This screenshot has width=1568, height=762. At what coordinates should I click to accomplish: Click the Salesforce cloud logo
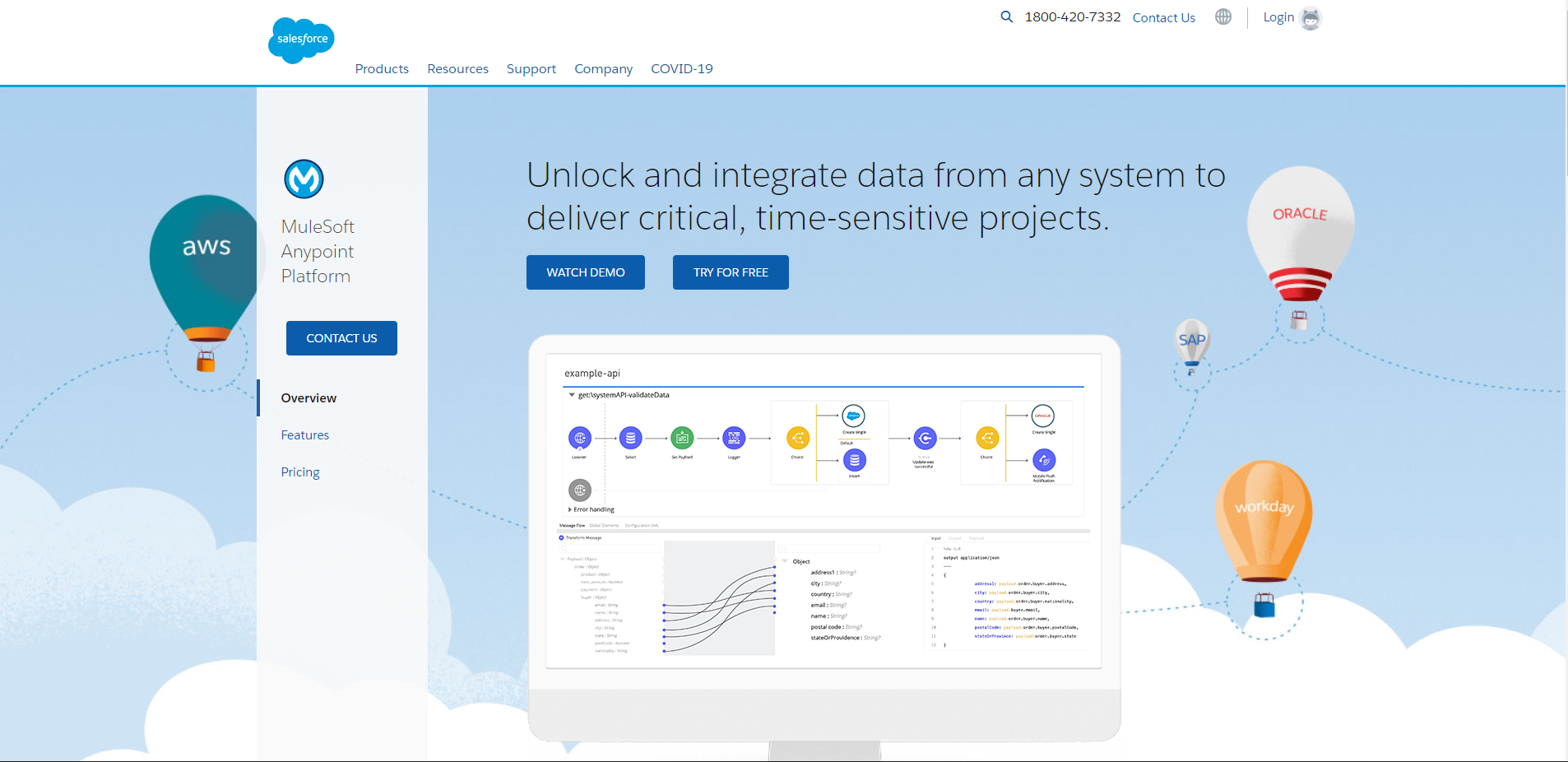click(x=301, y=39)
